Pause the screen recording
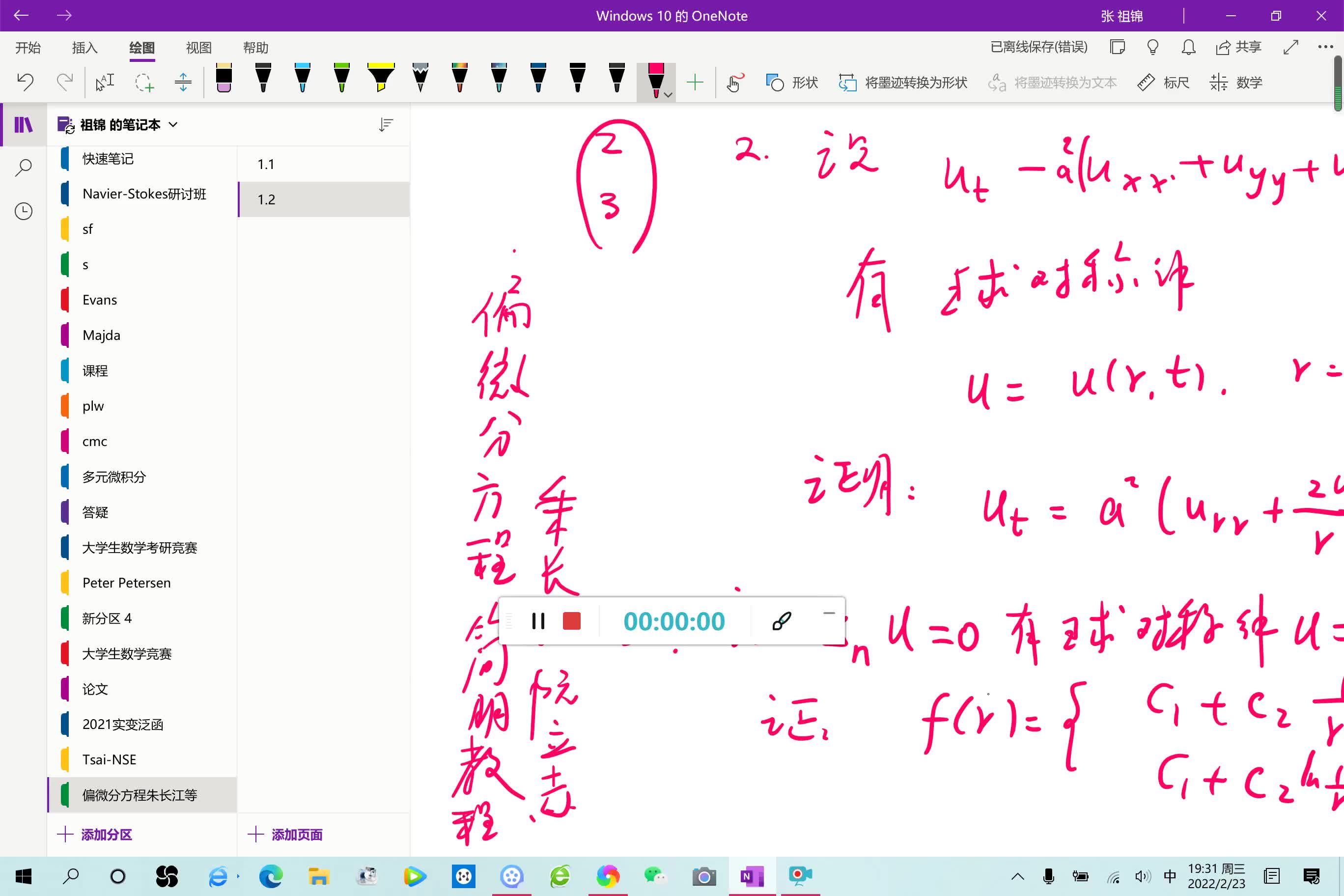This screenshot has width=1344, height=896. coord(538,621)
